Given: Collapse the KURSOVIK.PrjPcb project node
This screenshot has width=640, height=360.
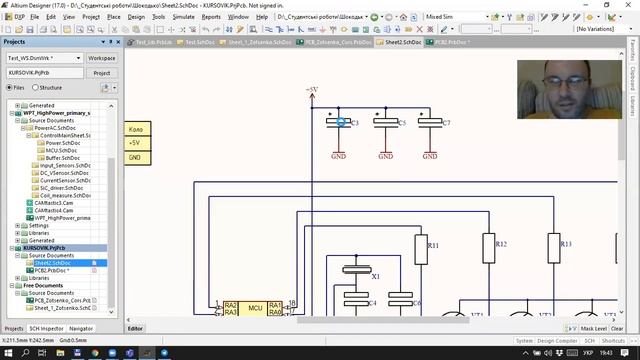Looking at the screenshot, I should (x=12, y=248).
